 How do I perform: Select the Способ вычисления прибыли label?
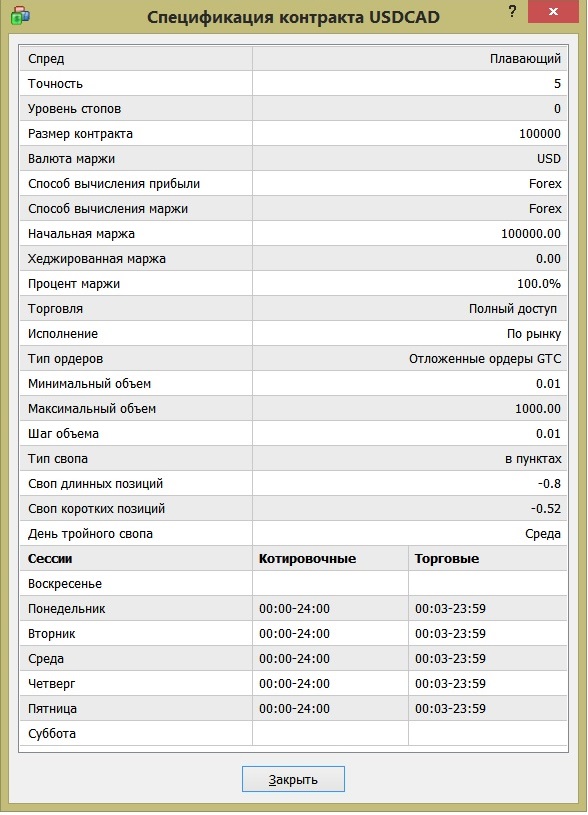114,183
